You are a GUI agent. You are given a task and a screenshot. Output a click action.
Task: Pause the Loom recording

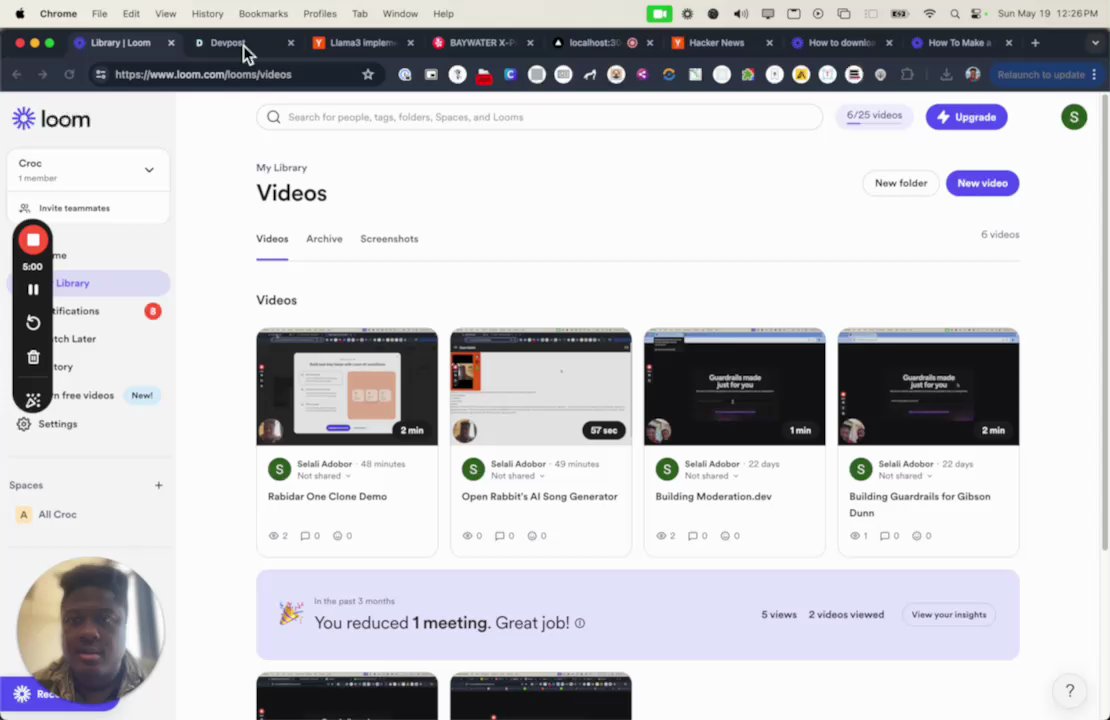tap(33, 290)
